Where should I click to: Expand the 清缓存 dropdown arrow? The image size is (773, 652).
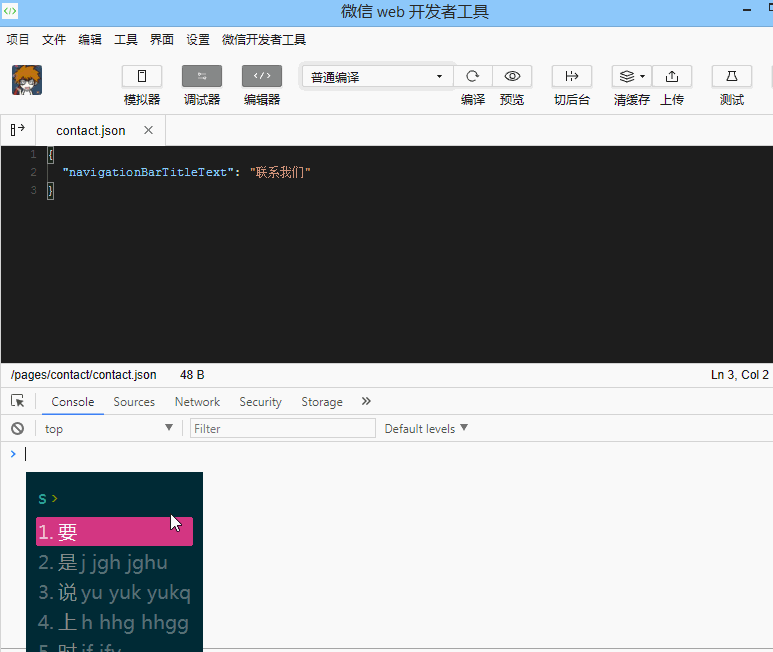642,76
